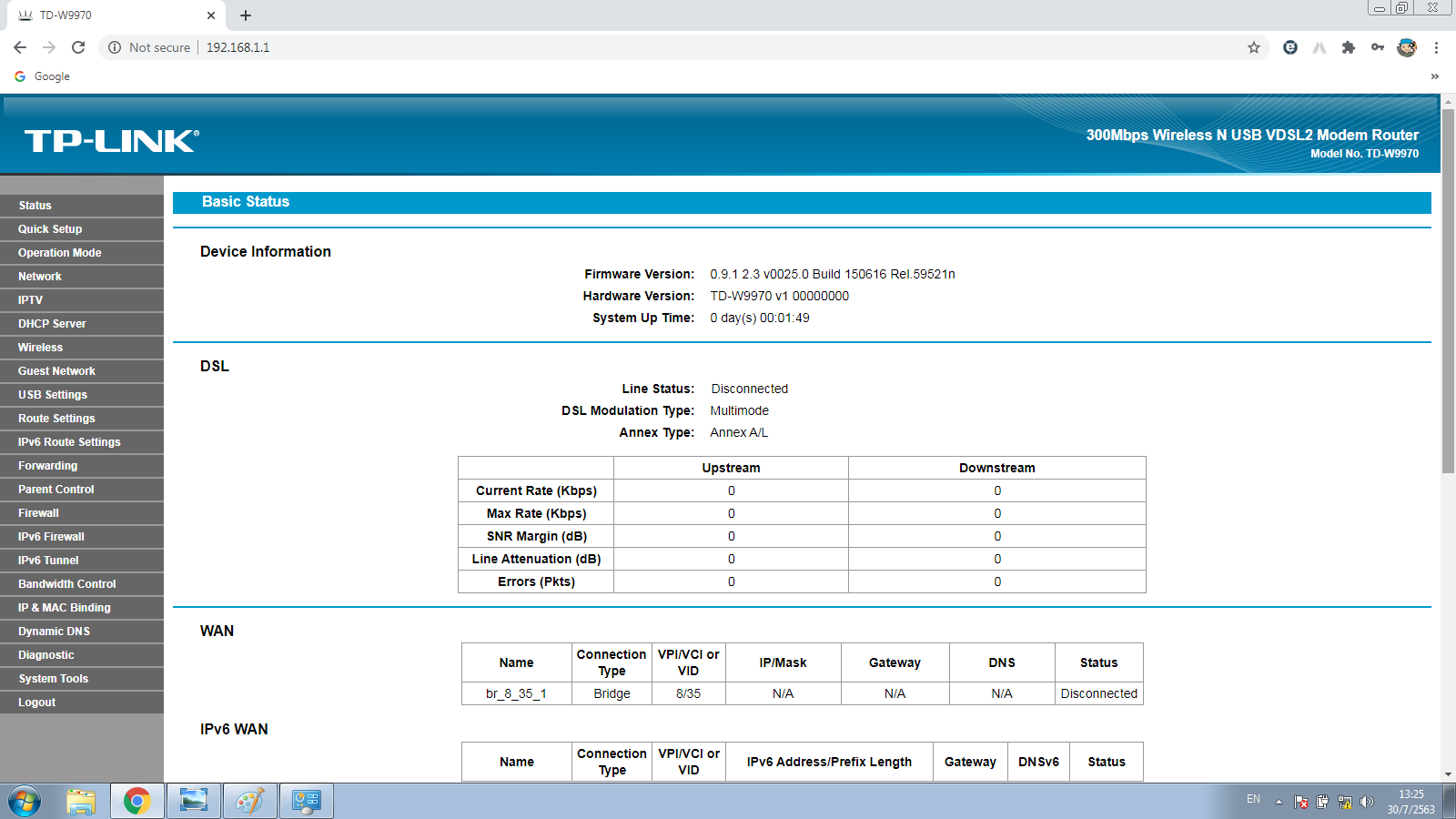Open the Chrome three-dot menu
1456x819 pixels.
[x=1436, y=47]
